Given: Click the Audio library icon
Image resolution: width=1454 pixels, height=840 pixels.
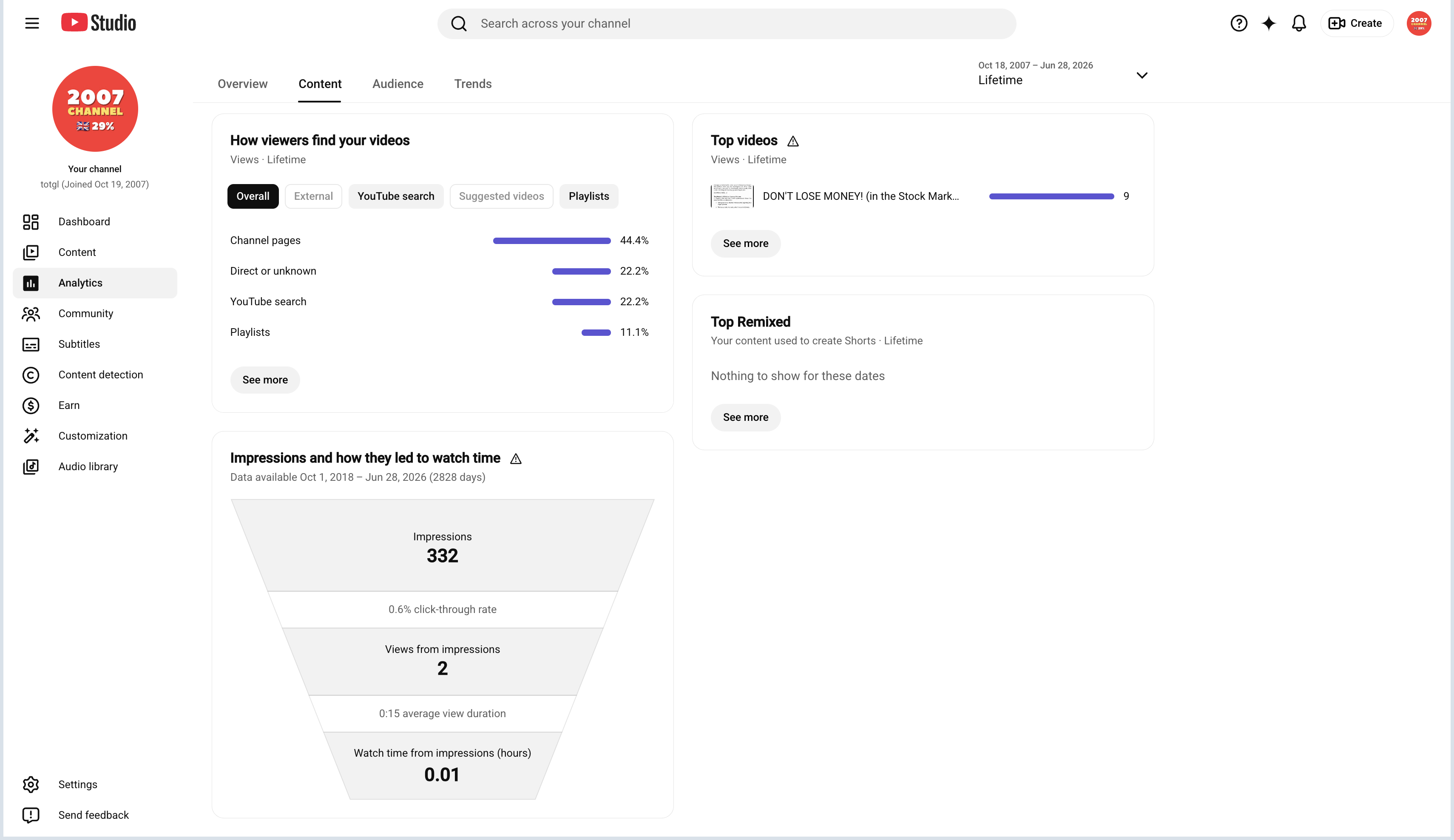Looking at the screenshot, I should (31, 467).
